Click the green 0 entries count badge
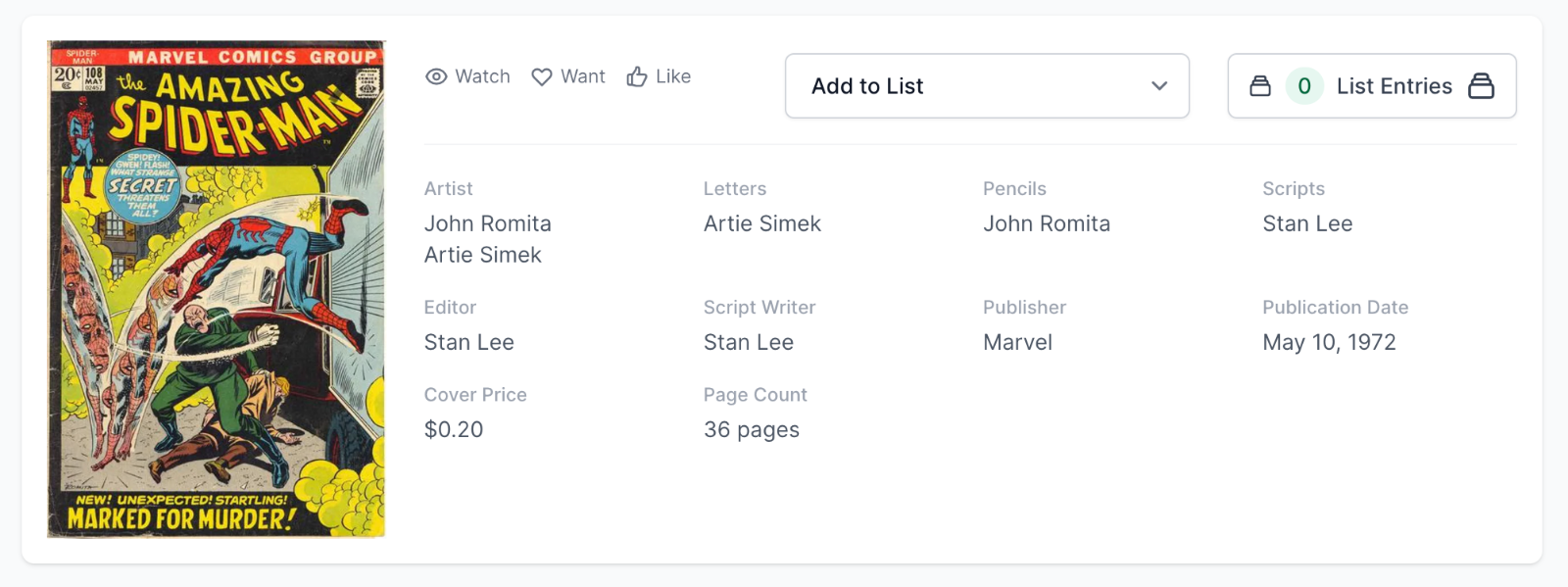Screen dimensions: 1568x587 pyautogui.click(x=1304, y=86)
